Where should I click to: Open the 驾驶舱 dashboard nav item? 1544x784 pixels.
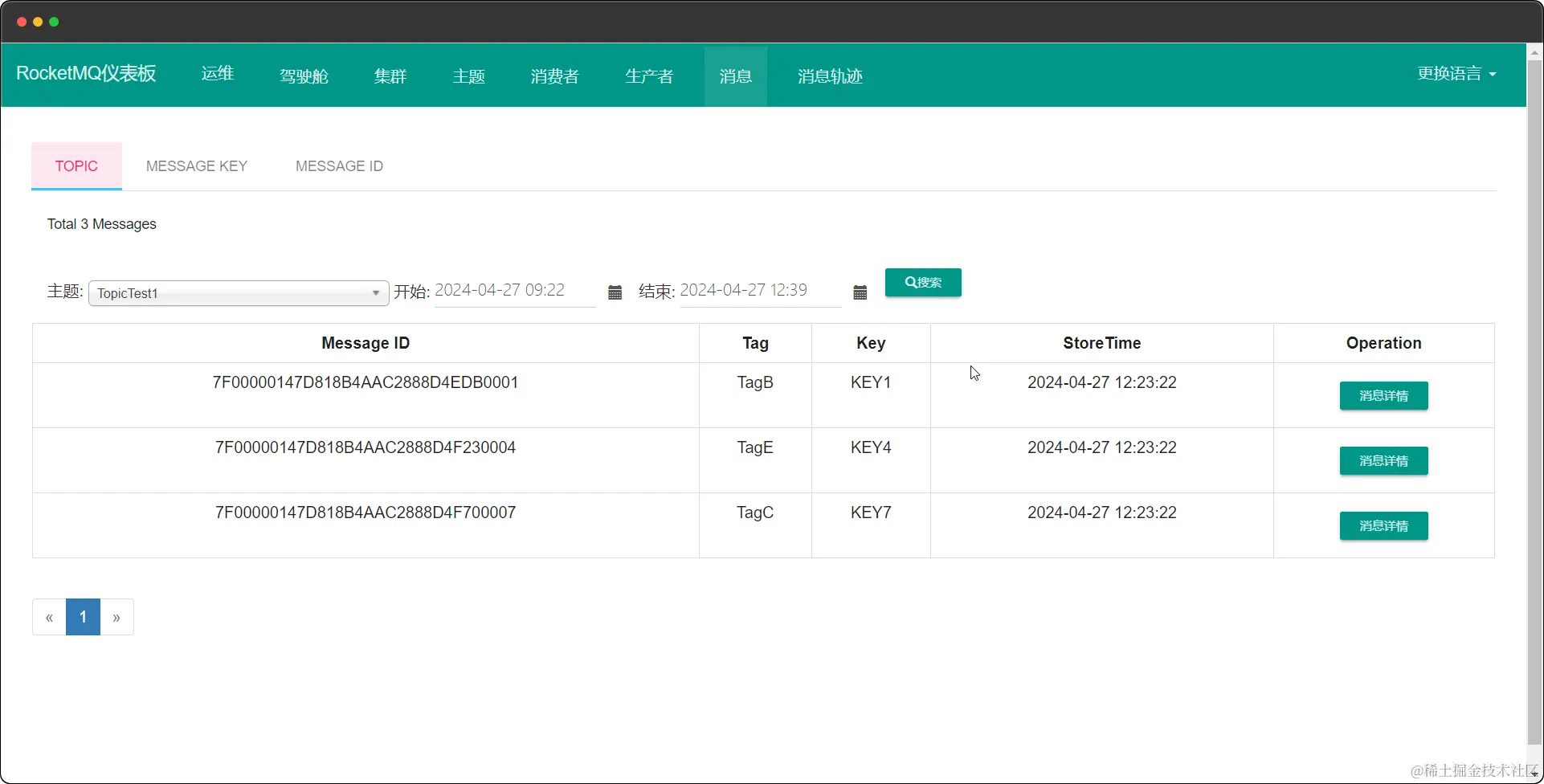(304, 76)
